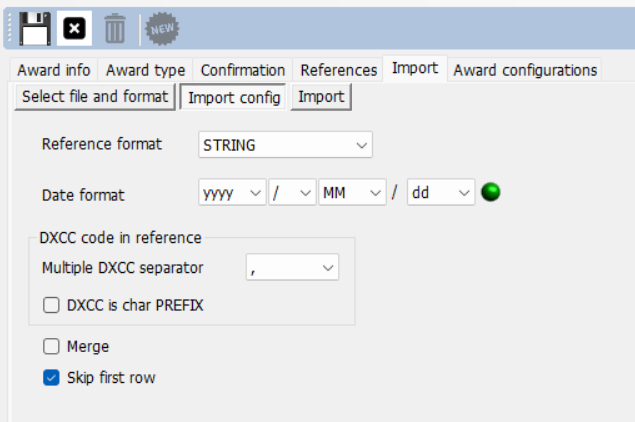Open the date separator slash dropdown
The width and height of the screenshot is (635, 422).
tap(292, 192)
